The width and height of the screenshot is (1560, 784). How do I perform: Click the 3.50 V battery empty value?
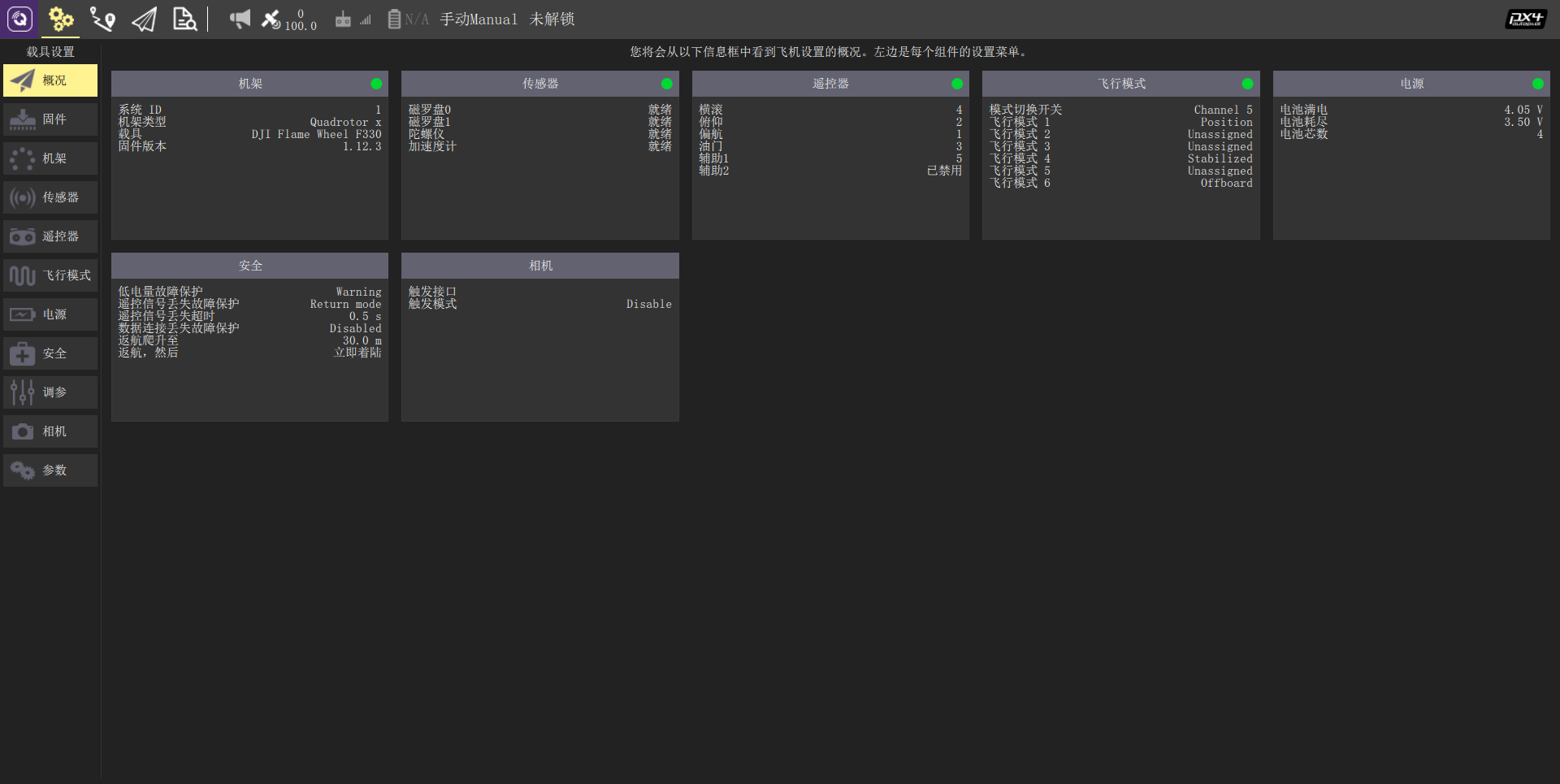pos(1523,122)
